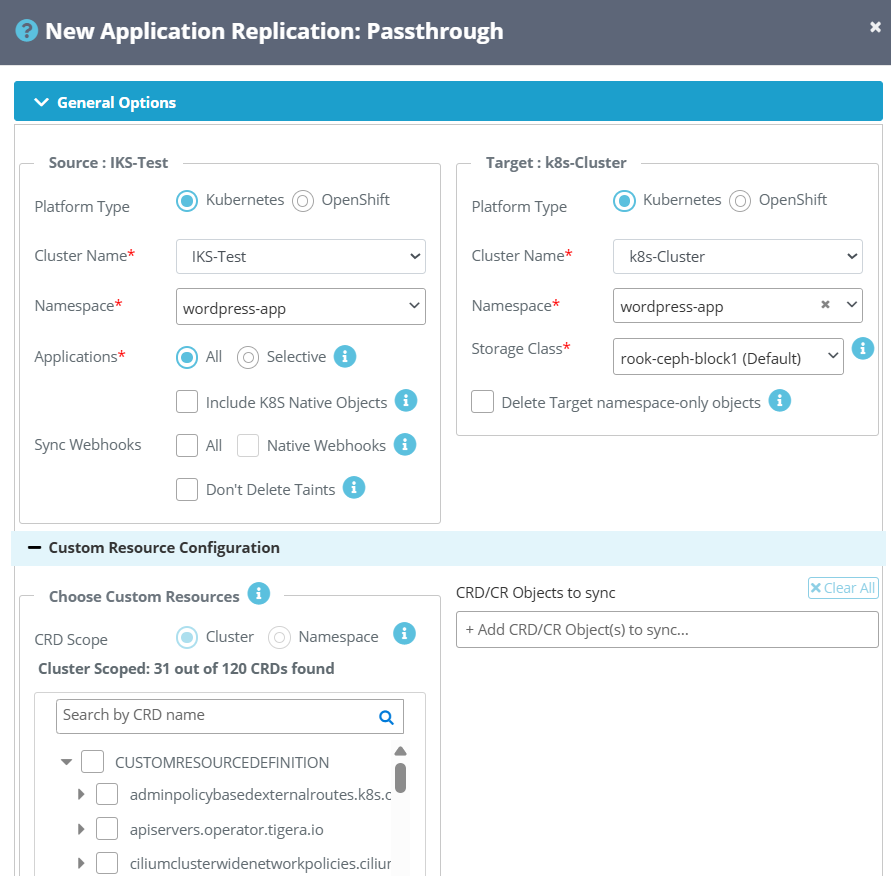Select Selective applications radio button
The height and width of the screenshot is (876, 891).
pyautogui.click(x=248, y=357)
